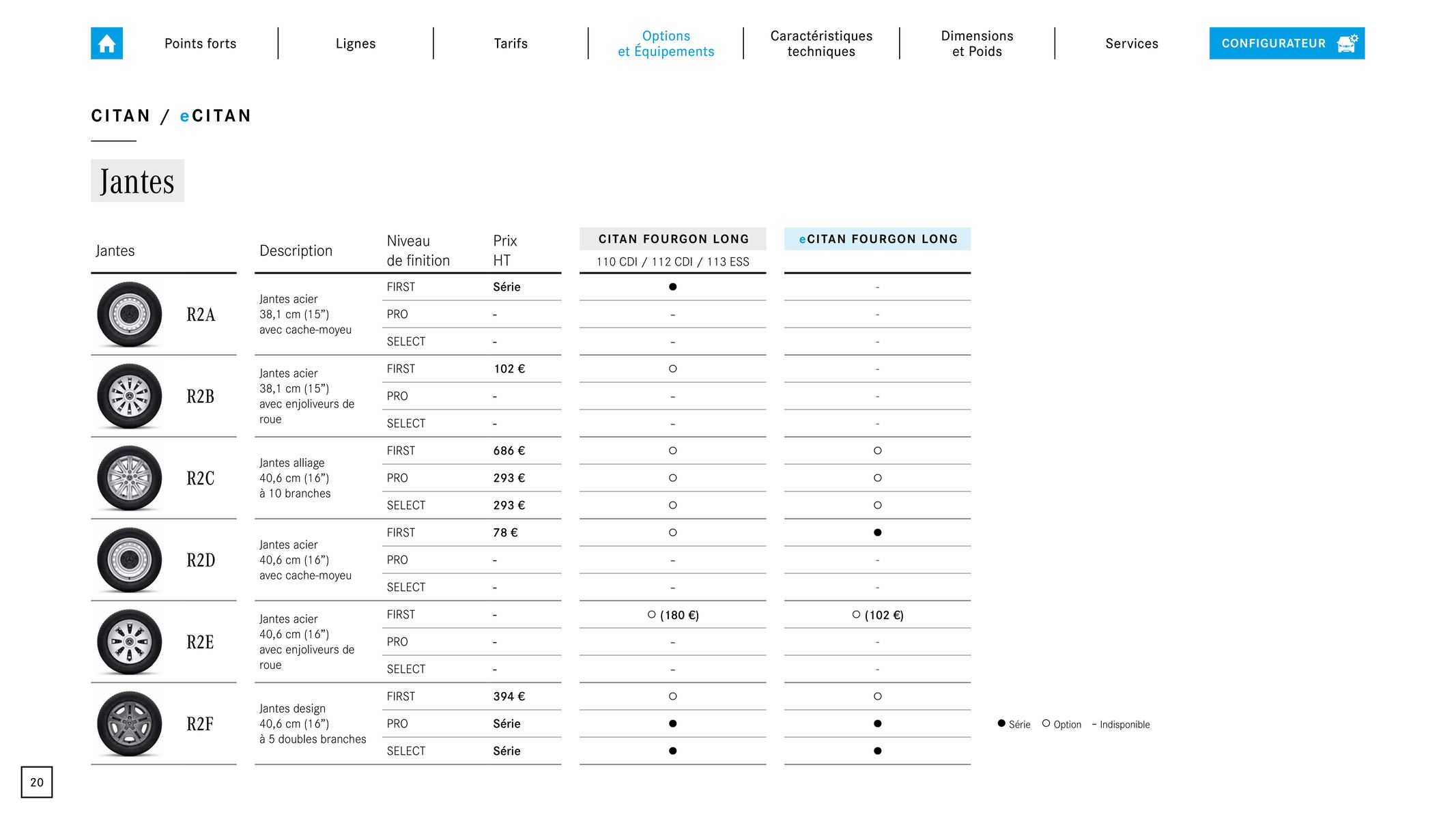Click the Série price for R2F PRO
This screenshot has width=1456, height=819.
tap(506, 724)
